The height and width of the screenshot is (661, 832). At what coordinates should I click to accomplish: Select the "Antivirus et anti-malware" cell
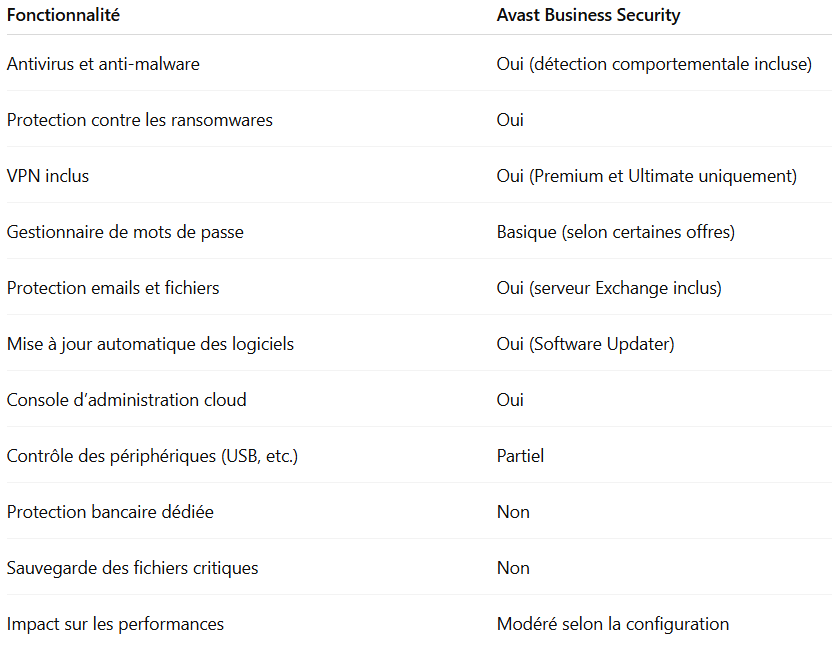click(103, 64)
